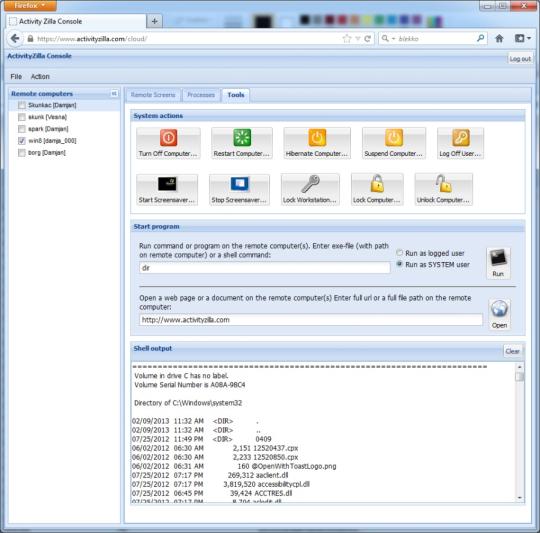Click the shell output scrollbar thumb
The height and width of the screenshot is (533, 540).
coord(519,376)
